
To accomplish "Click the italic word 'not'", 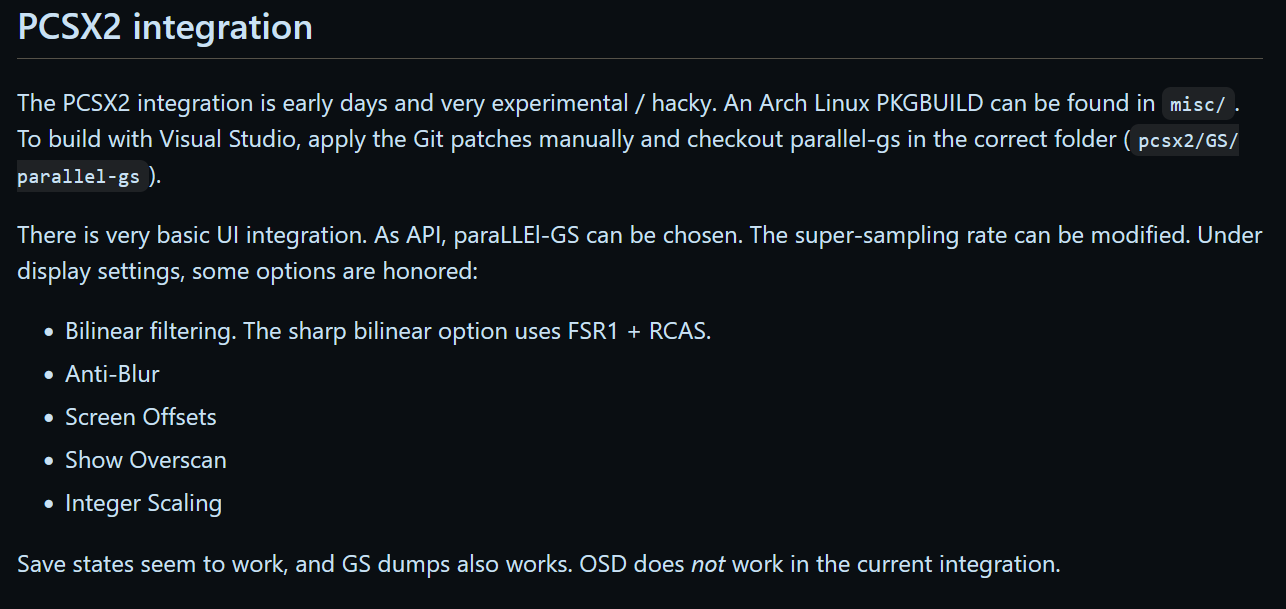I will click(708, 564).
